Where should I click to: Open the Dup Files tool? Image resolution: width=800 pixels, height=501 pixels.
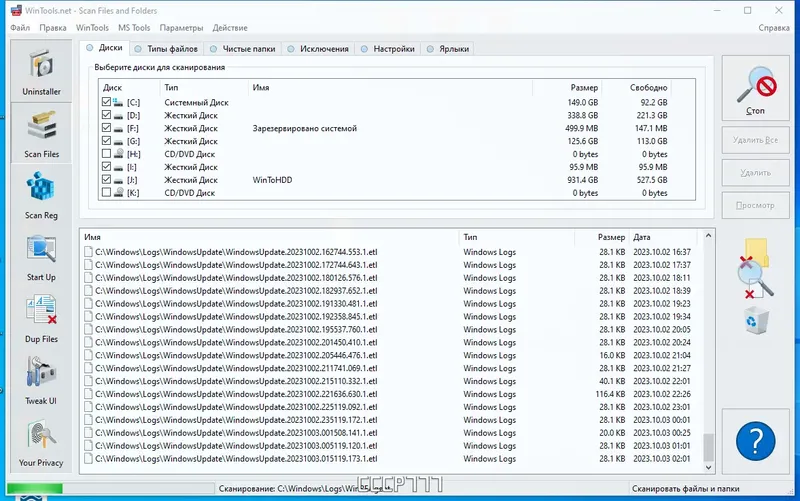(x=41, y=319)
